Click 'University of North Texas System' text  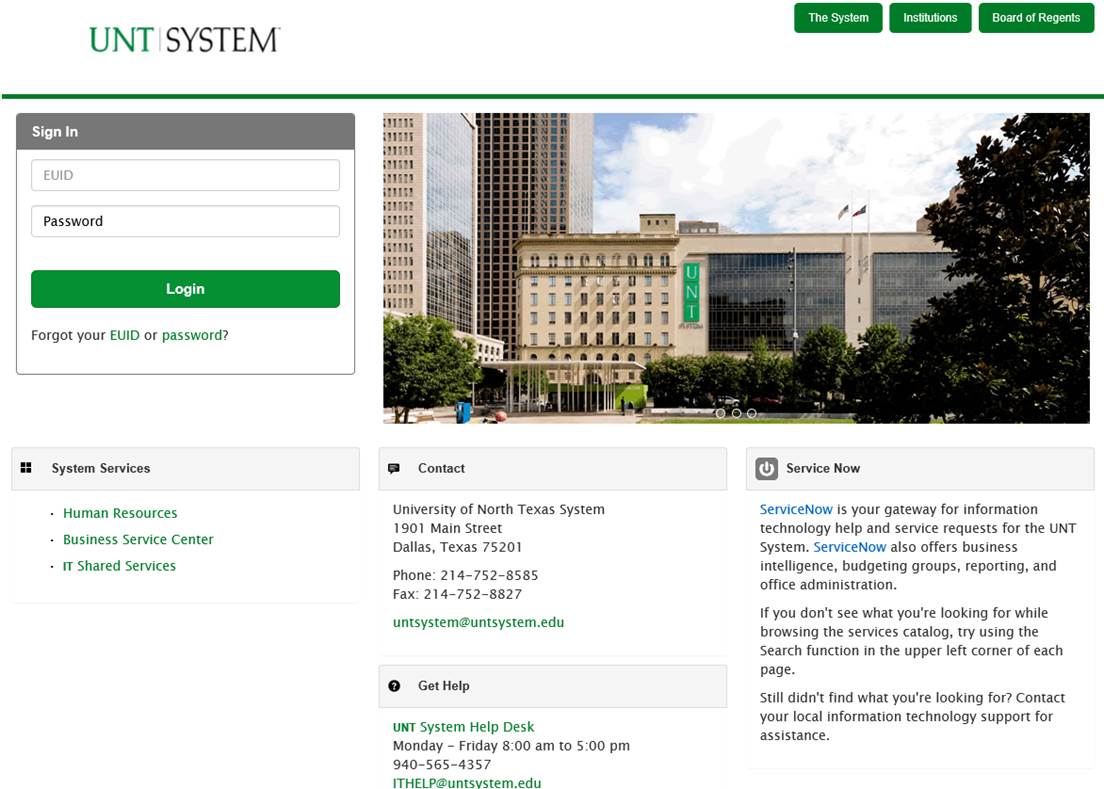click(498, 509)
